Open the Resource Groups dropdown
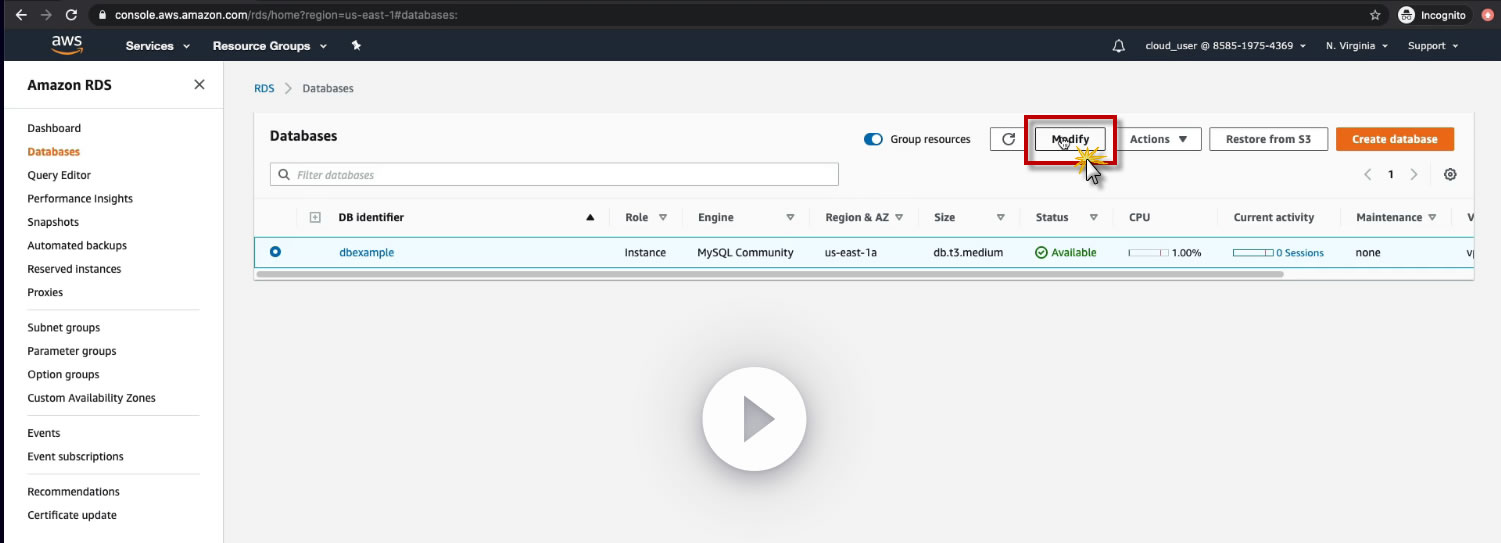1501x543 pixels. pyautogui.click(x=269, y=46)
